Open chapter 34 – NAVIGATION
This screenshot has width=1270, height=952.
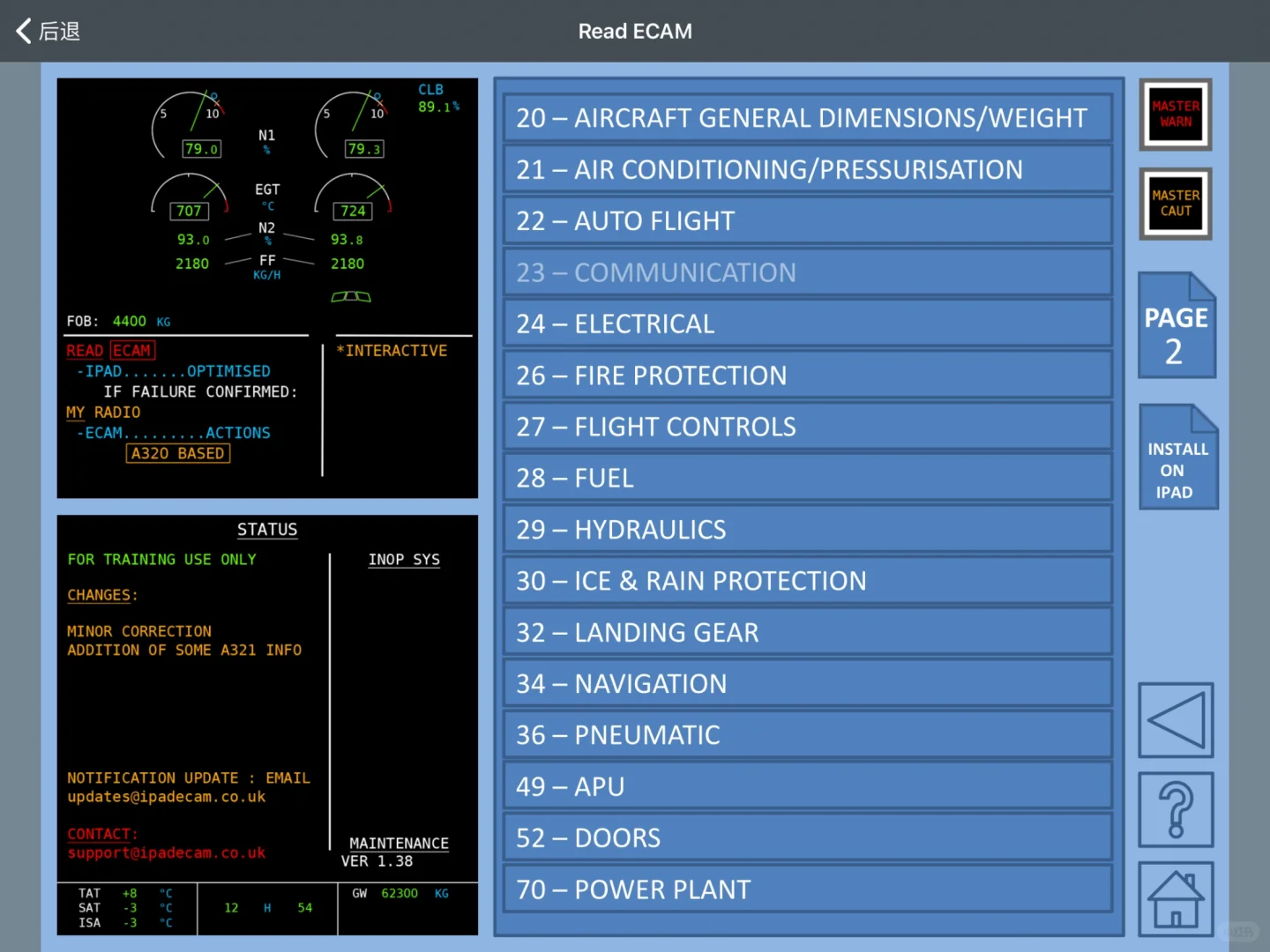[807, 683]
